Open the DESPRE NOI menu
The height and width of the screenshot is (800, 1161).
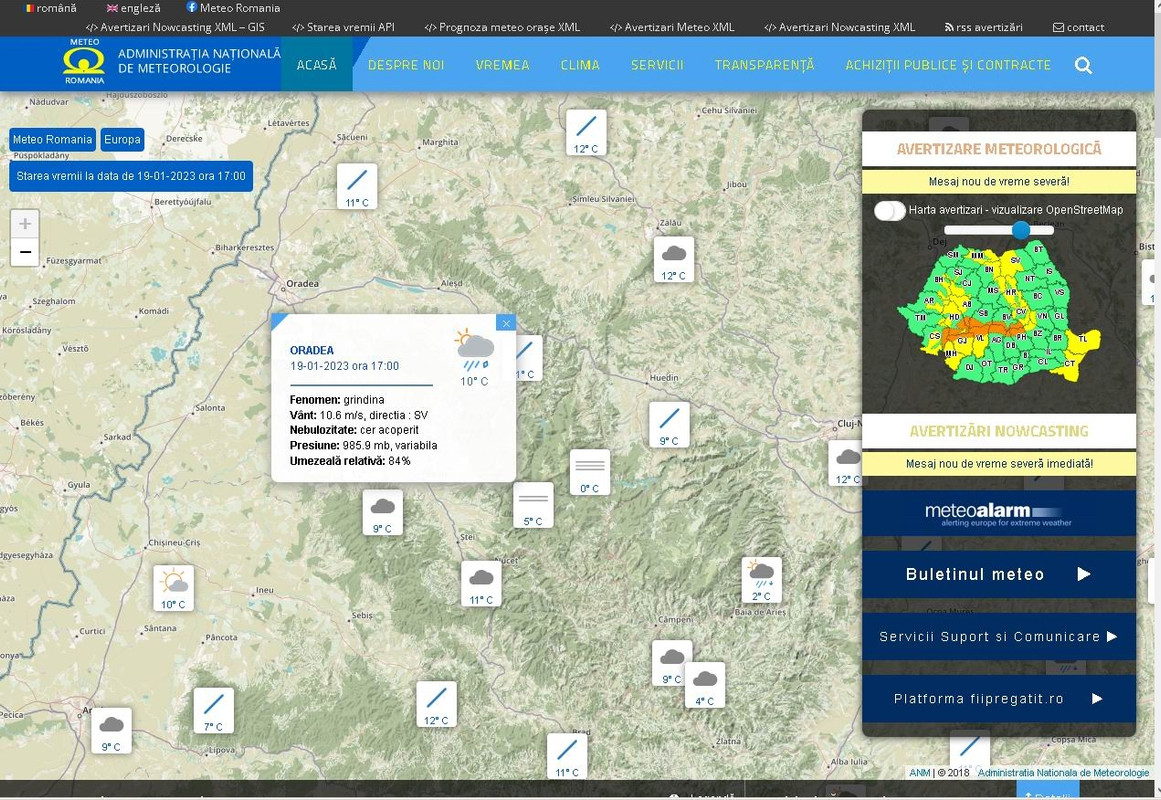pos(406,65)
